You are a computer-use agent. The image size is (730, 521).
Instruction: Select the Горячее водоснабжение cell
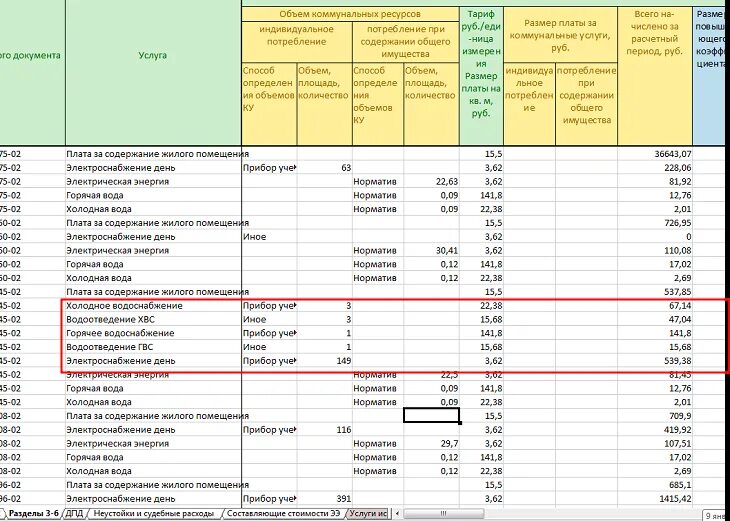(153, 333)
